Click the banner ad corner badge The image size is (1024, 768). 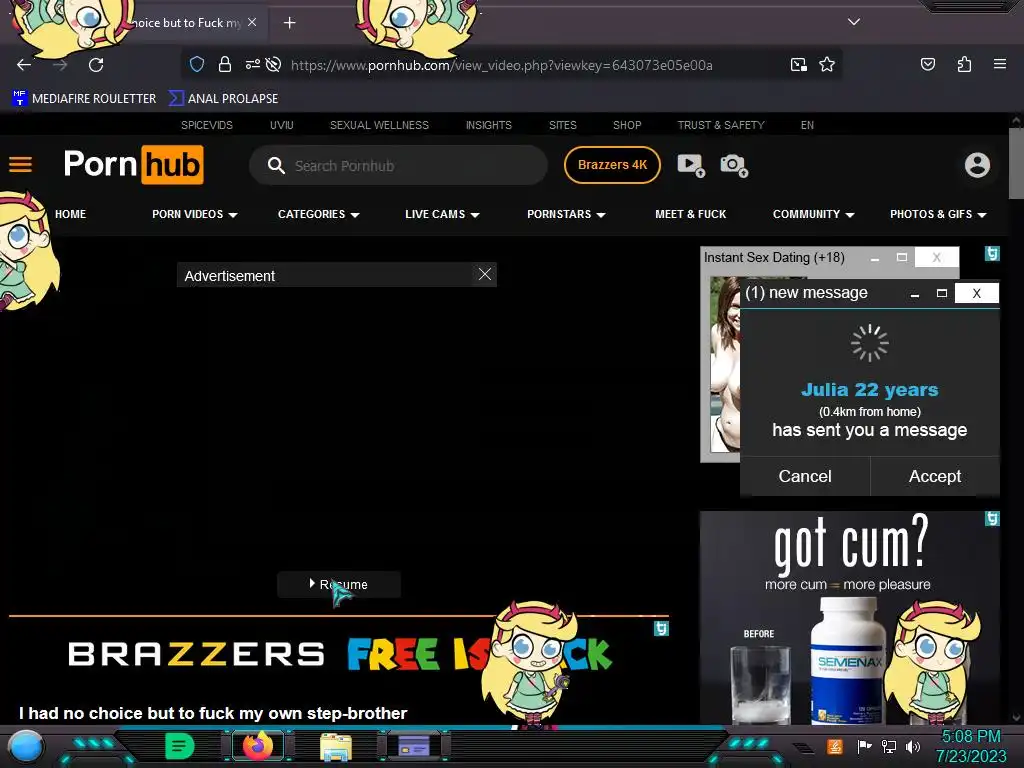(x=661, y=628)
